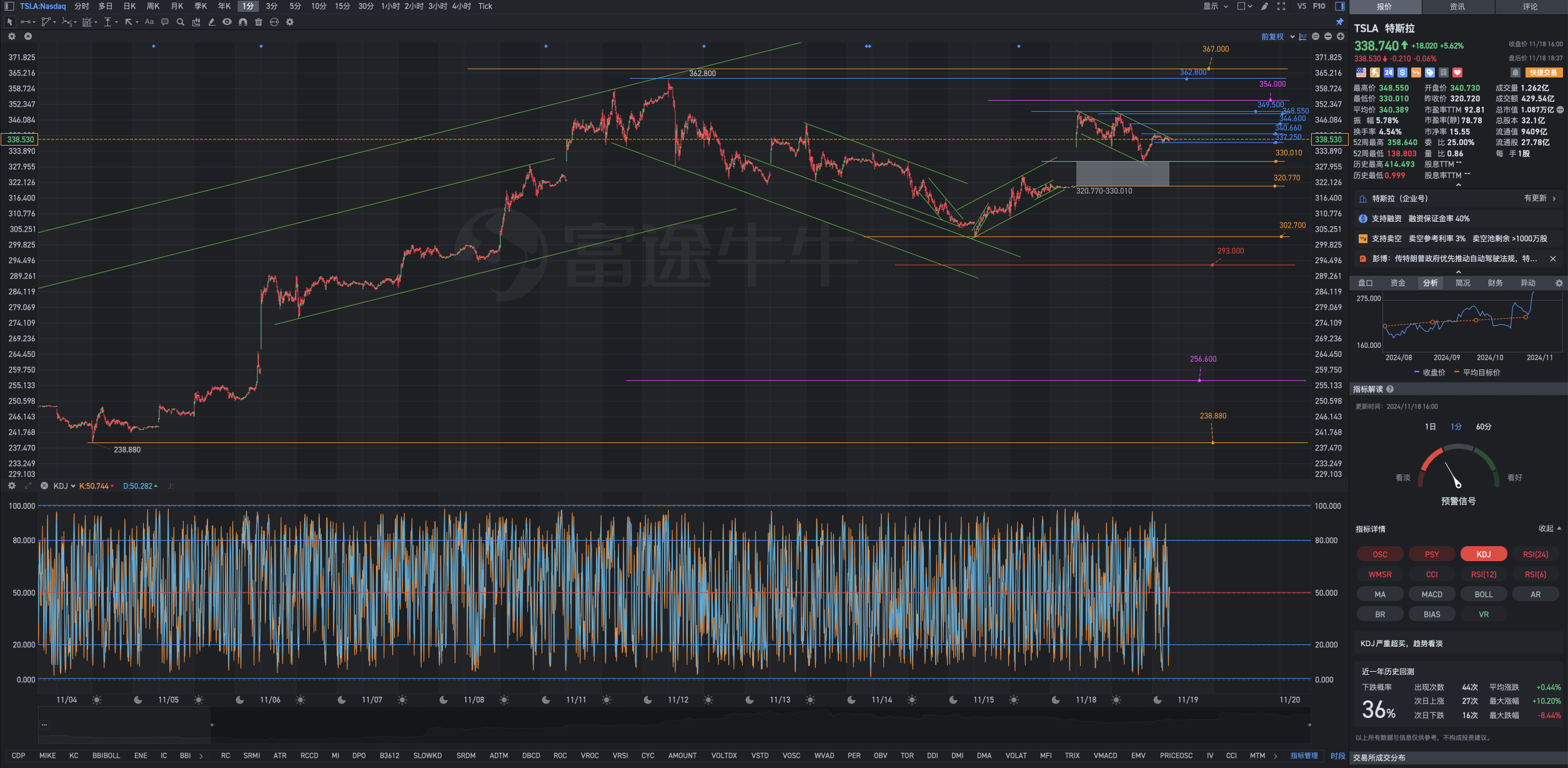Zoom out chart with minus icon

coord(1328,37)
